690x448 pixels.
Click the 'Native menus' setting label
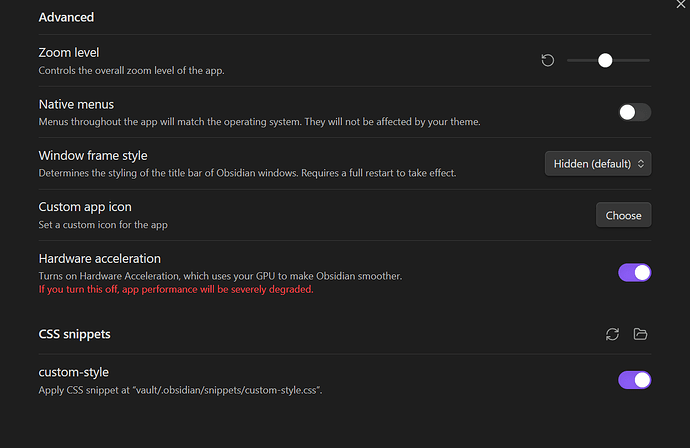pyautogui.click(x=76, y=104)
